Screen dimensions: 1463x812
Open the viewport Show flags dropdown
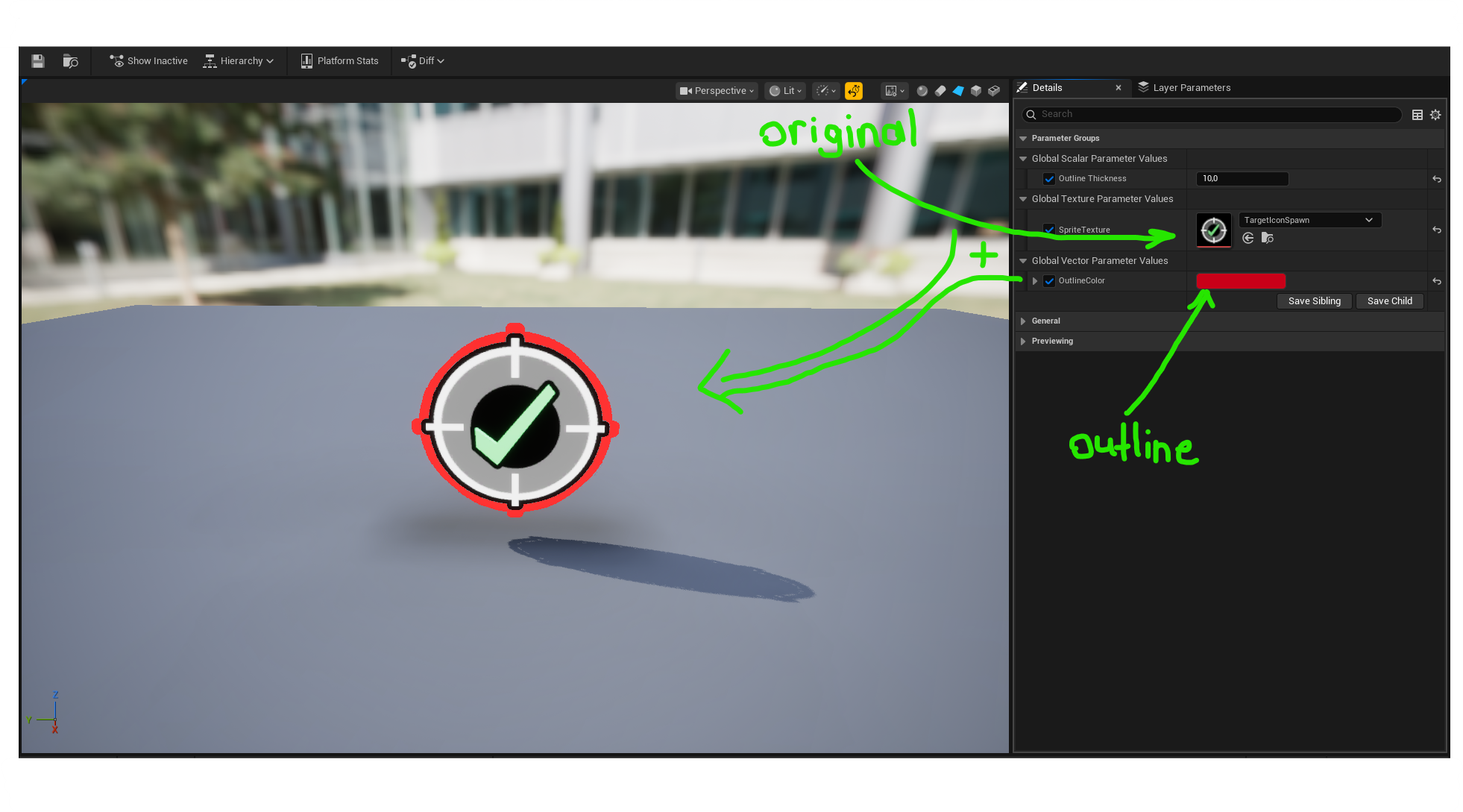point(825,91)
